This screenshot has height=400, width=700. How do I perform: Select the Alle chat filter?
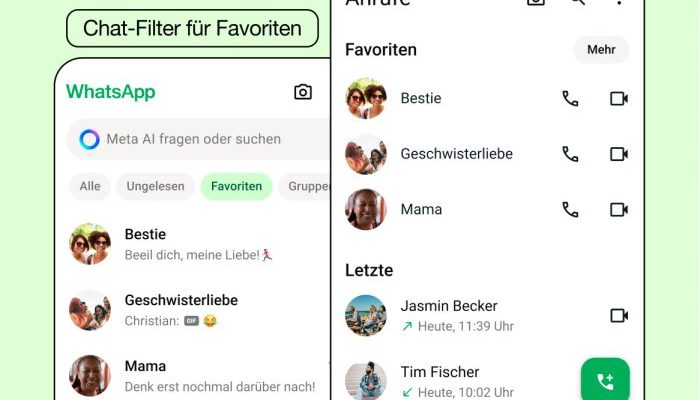(90, 186)
